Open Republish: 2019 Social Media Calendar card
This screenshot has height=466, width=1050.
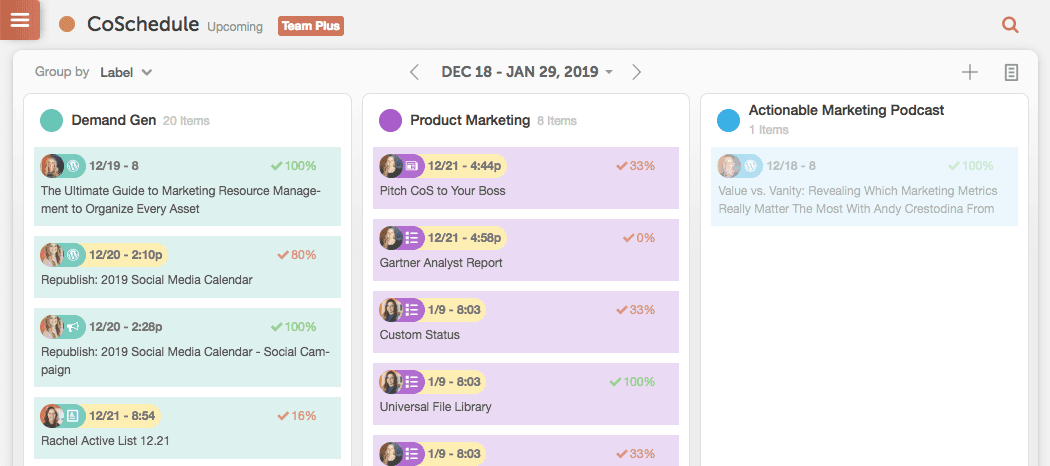[188, 266]
